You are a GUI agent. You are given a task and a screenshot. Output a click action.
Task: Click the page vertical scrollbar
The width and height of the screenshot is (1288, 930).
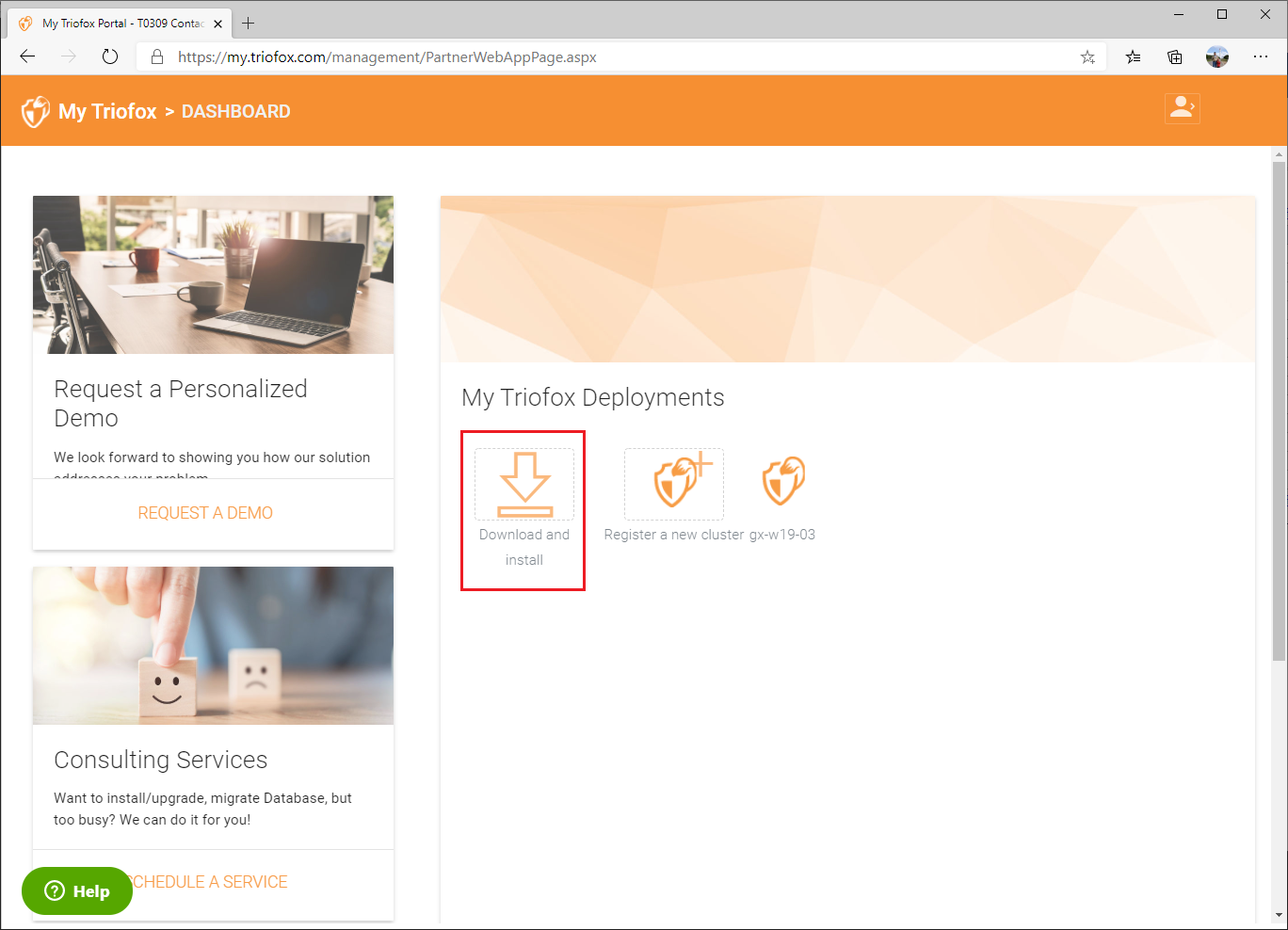1279,410
